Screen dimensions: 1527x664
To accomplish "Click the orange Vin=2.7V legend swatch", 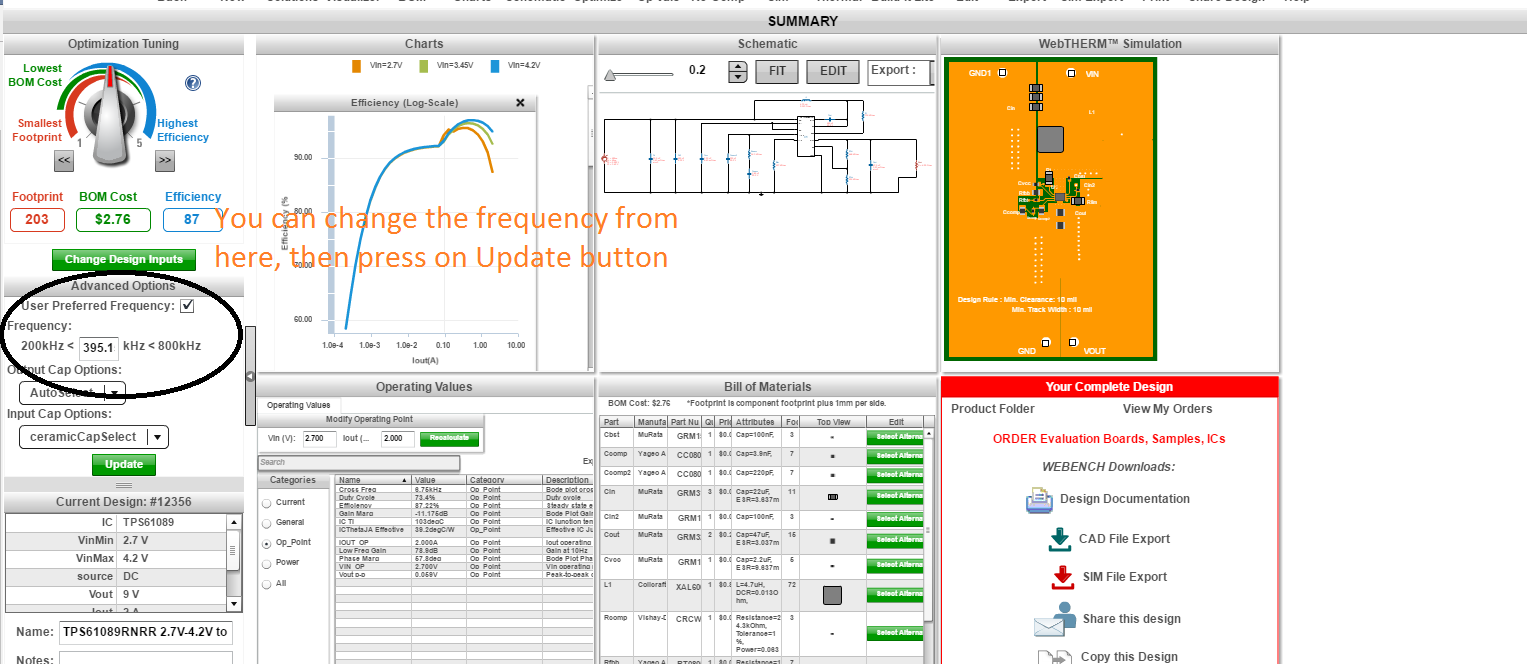I will click(x=356, y=66).
